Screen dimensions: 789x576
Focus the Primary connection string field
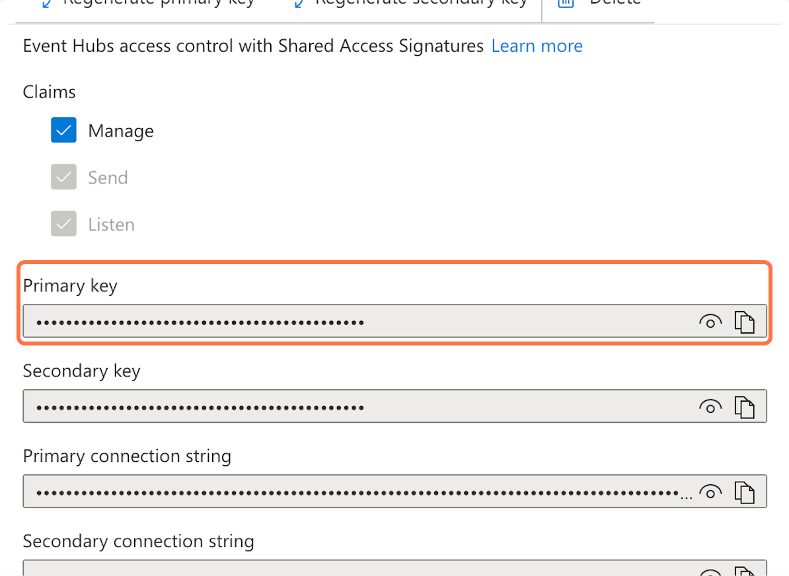(360, 492)
